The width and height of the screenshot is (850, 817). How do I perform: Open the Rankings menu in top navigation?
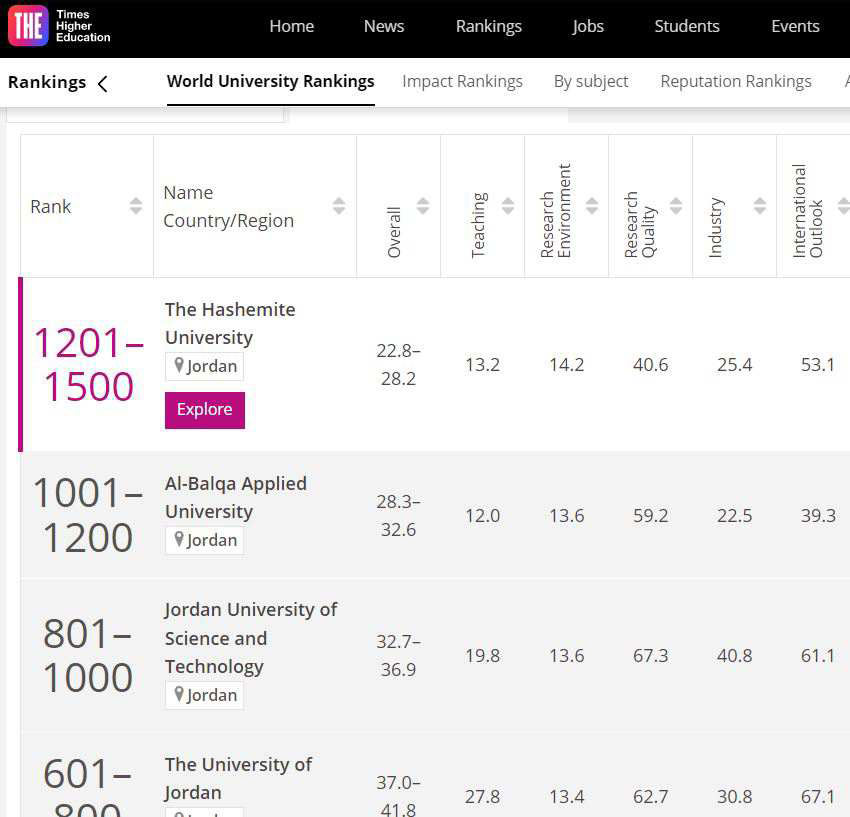[x=488, y=27]
